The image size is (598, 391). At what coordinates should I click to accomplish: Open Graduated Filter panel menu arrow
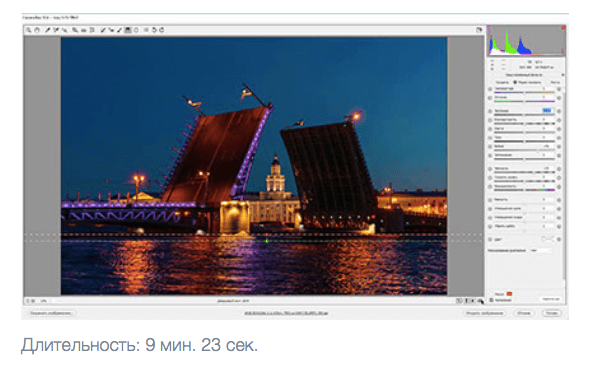coord(563,75)
